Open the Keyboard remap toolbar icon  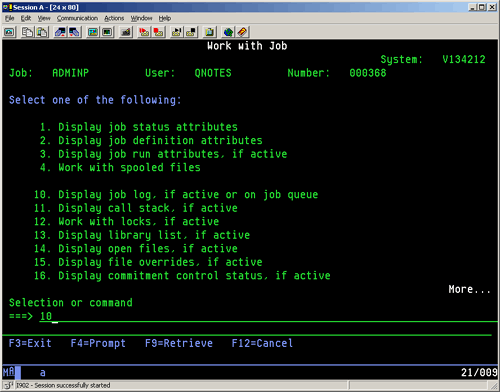(x=126, y=32)
